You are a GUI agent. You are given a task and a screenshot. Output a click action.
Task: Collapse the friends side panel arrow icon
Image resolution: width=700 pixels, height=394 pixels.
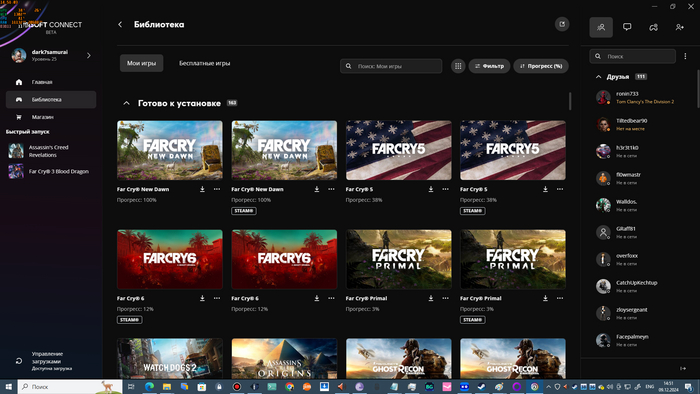pyautogui.click(x=683, y=368)
